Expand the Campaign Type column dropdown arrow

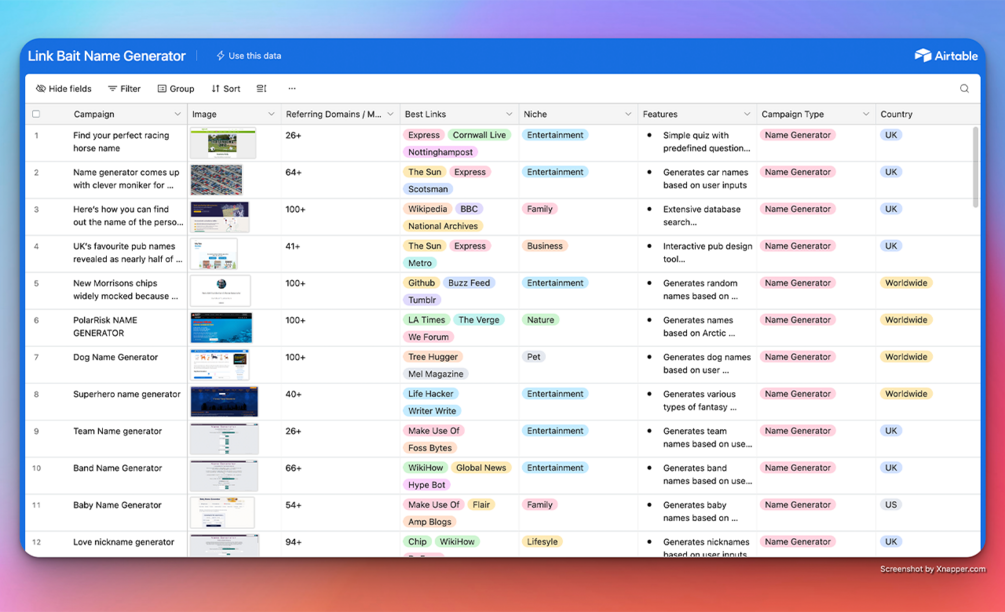[866, 114]
